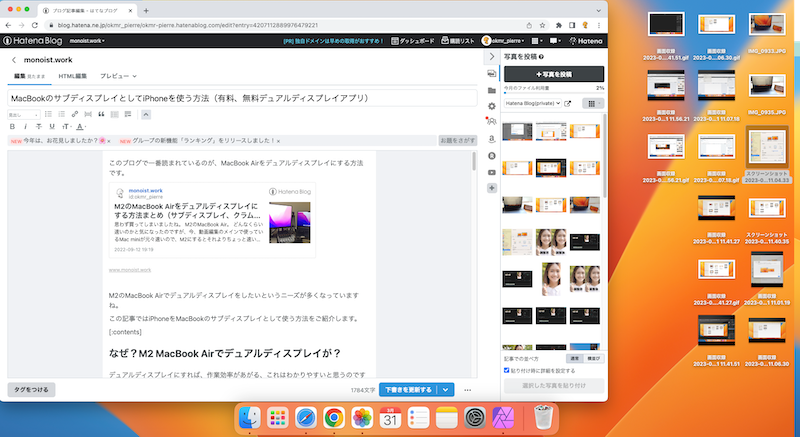The width and height of the screenshot is (800, 437).
Task: Open the ダッシュボード link
Action: tap(413, 41)
